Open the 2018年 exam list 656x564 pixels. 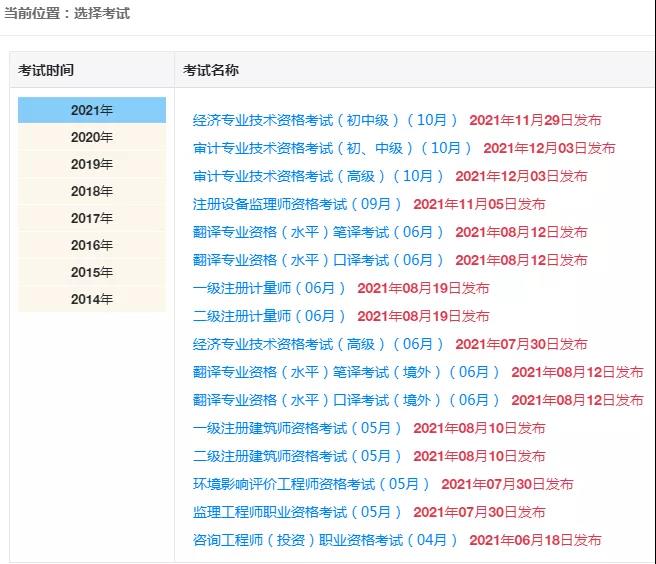point(92,191)
